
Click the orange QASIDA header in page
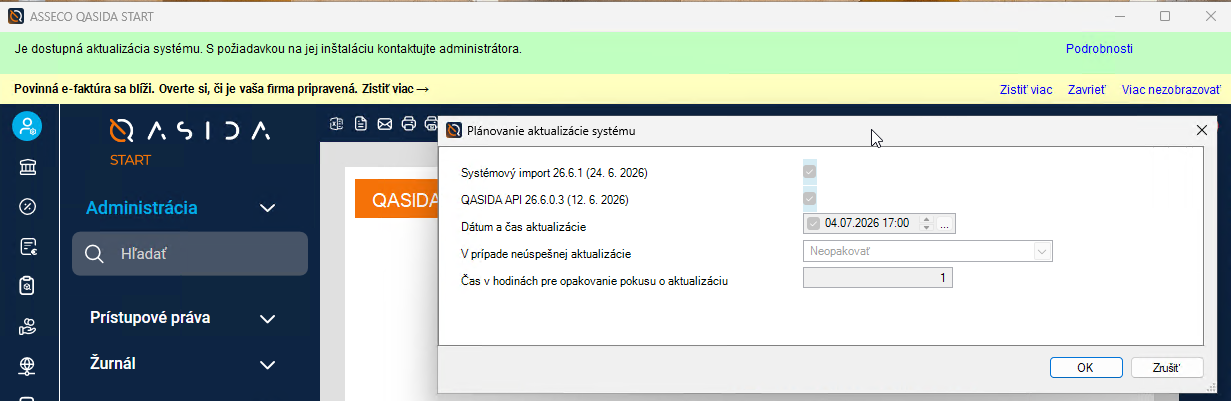tap(397, 198)
